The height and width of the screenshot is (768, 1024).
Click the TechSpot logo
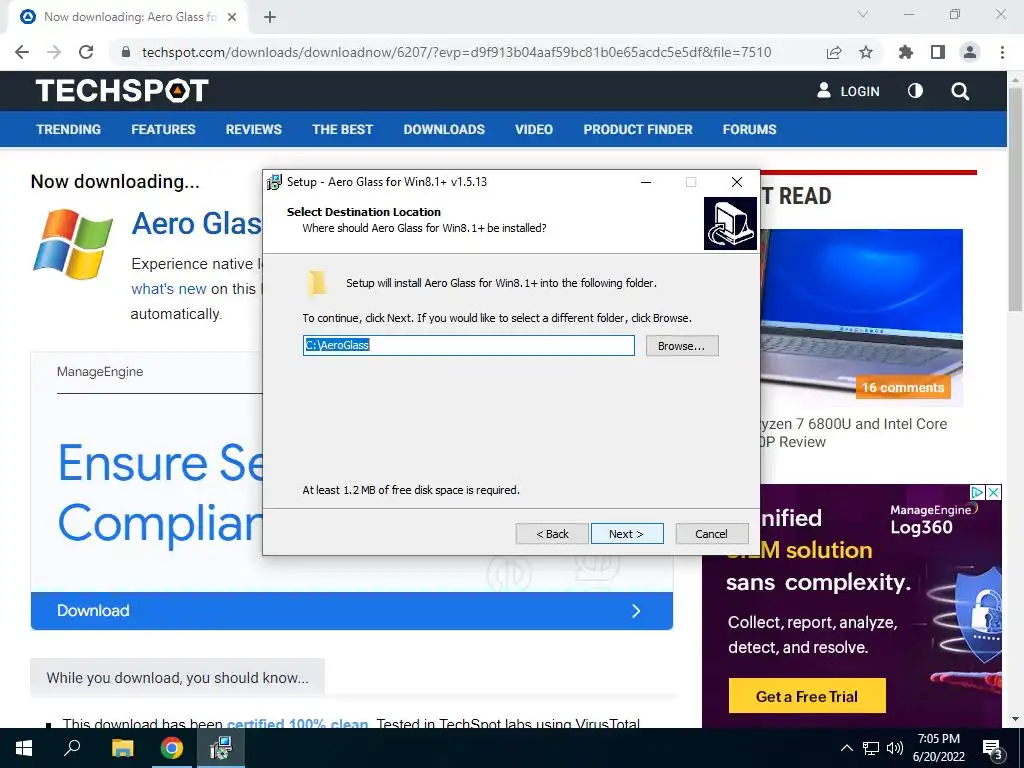tap(122, 91)
